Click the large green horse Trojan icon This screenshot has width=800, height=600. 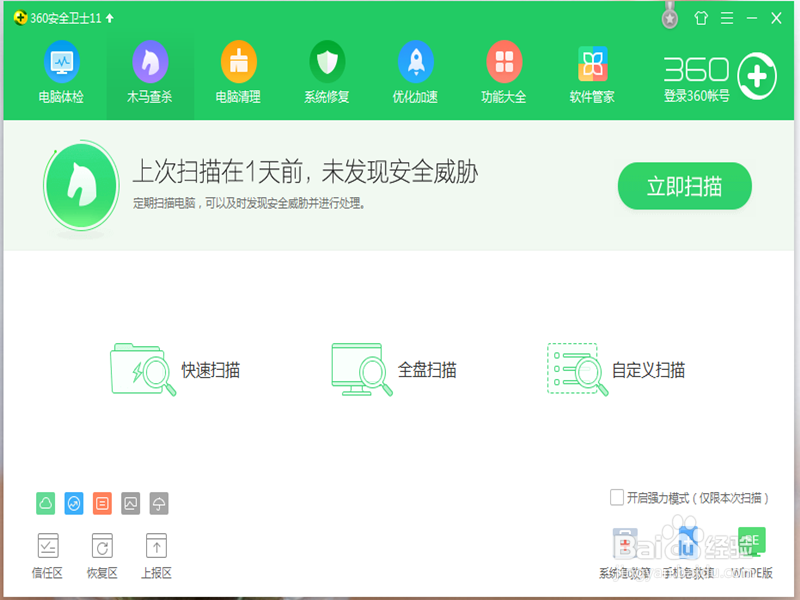[x=81, y=185]
